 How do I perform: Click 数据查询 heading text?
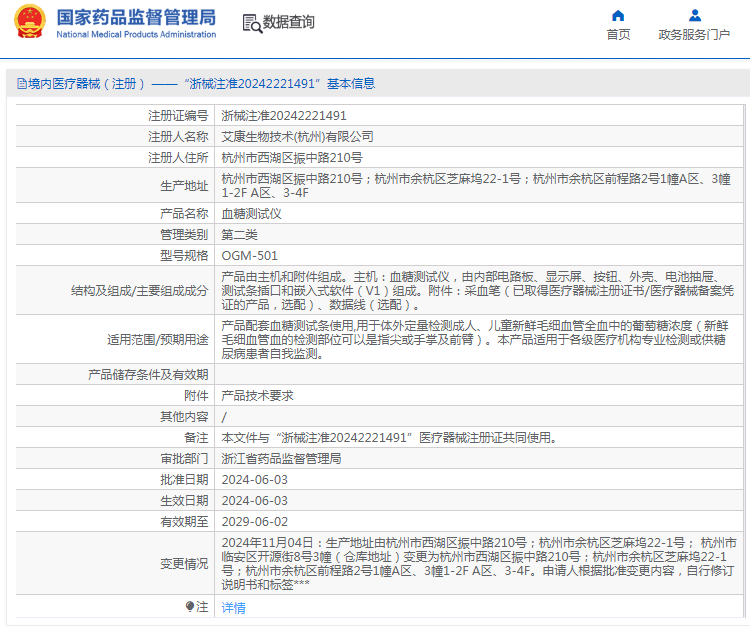[x=288, y=22]
